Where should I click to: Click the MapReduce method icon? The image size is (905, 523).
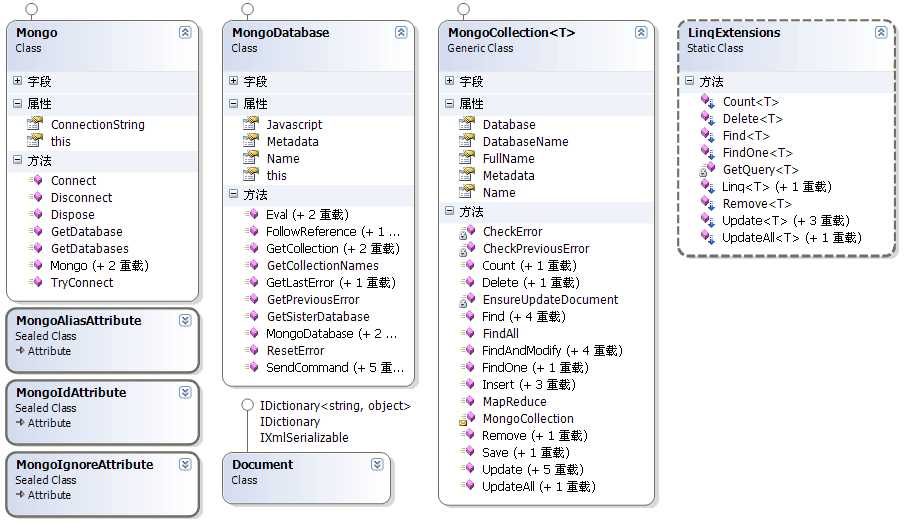click(x=468, y=401)
